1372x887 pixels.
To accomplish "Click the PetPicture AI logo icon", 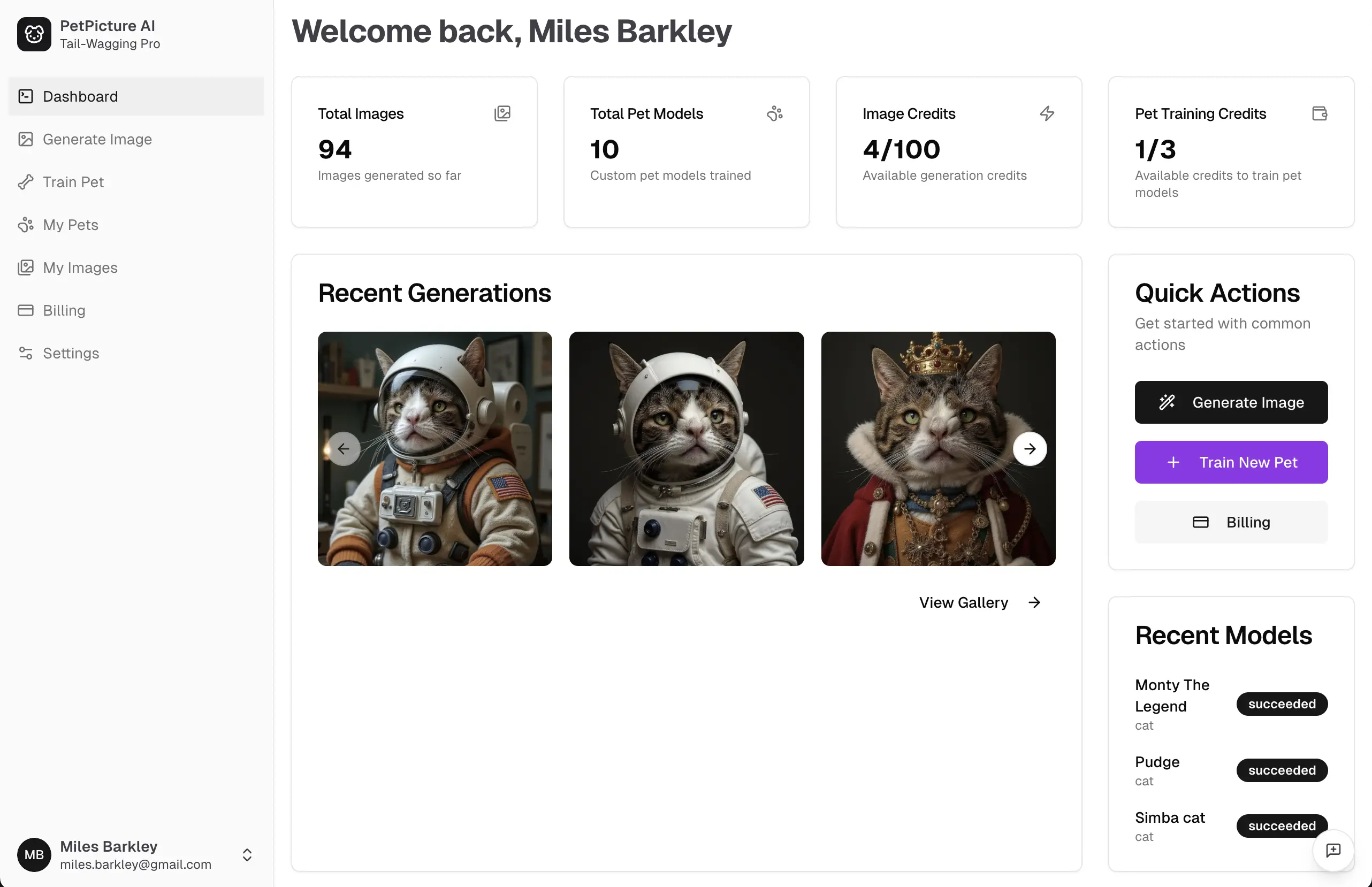I will pos(34,34).
